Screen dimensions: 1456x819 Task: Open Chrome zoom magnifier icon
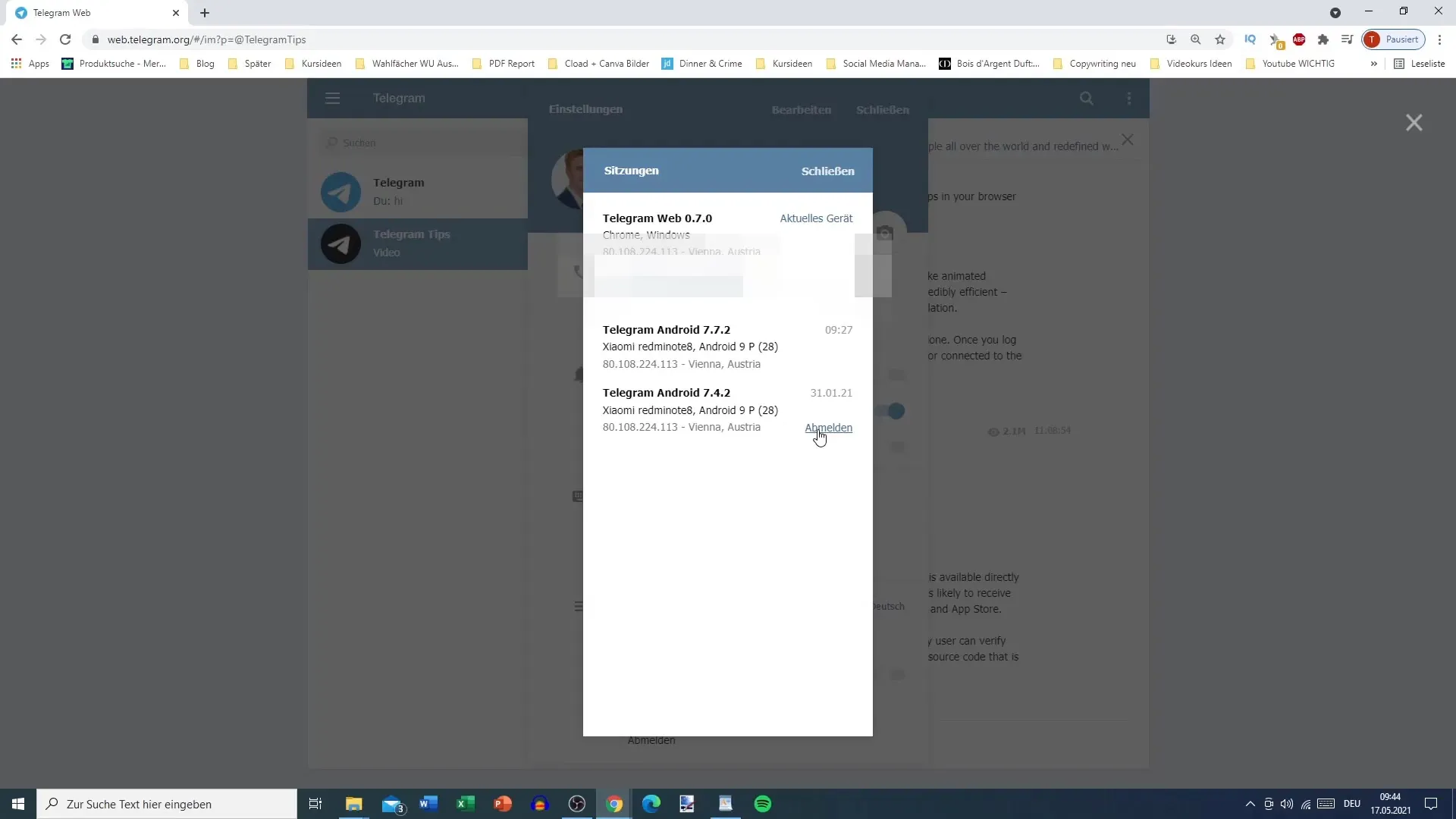[x=1195, y=39]
